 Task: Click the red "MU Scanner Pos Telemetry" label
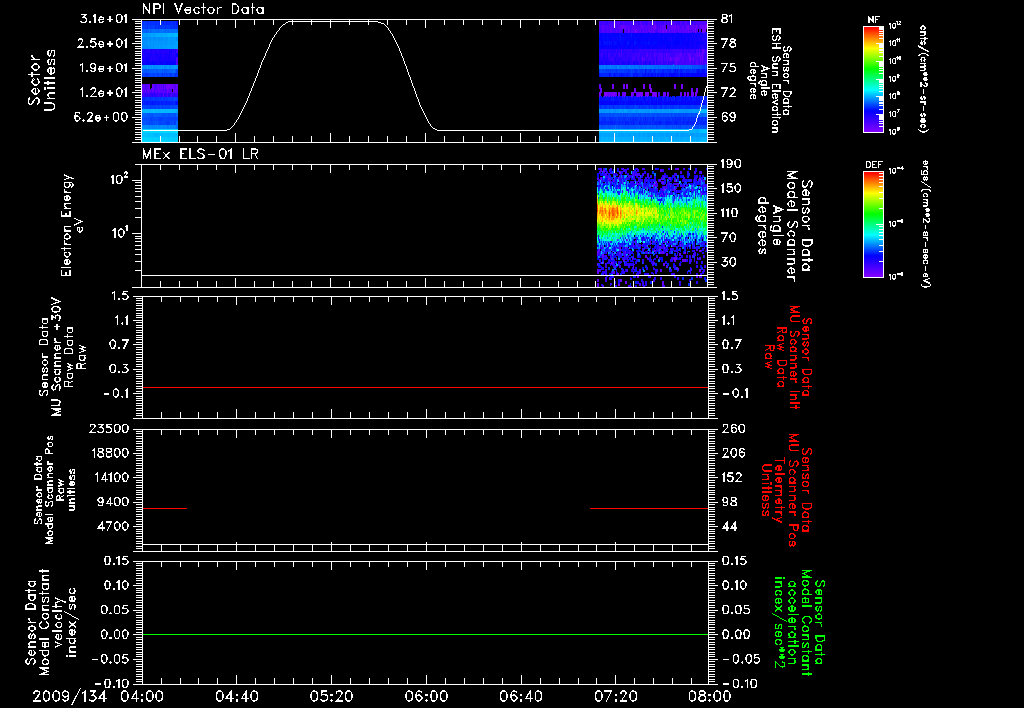point(786,490)
